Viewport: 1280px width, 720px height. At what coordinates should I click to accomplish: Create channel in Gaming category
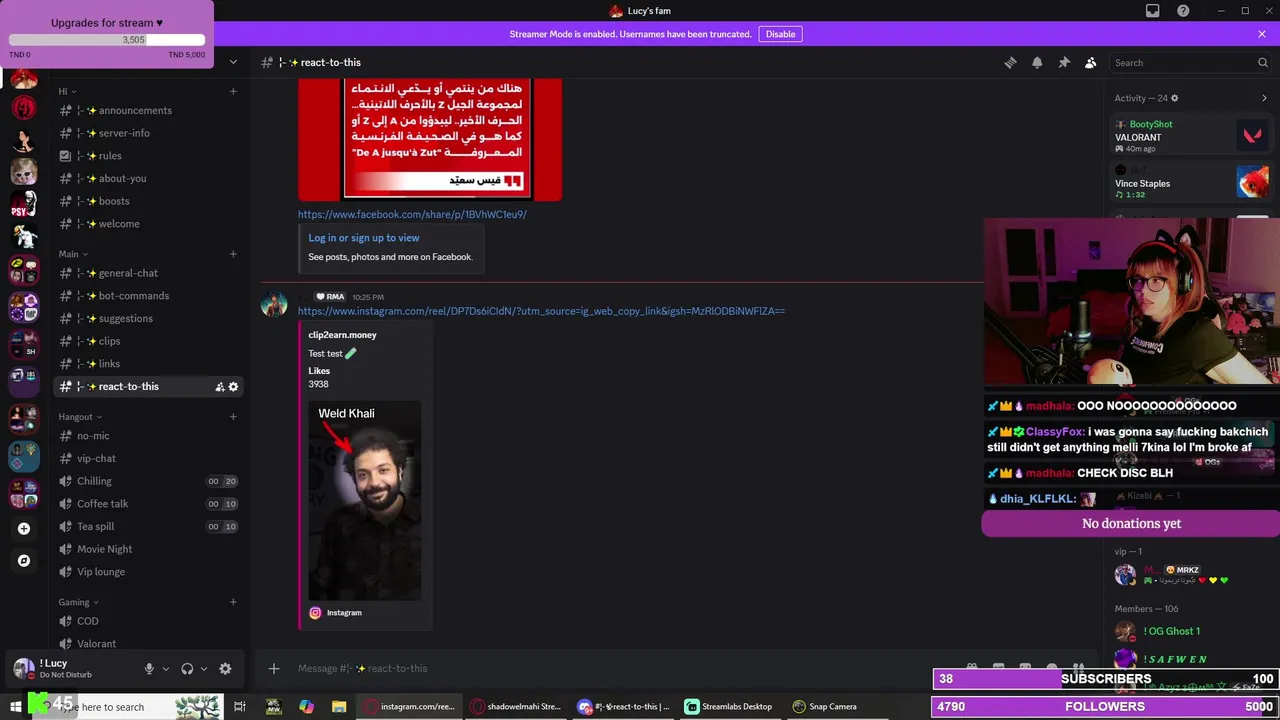[x=233, y=602]
